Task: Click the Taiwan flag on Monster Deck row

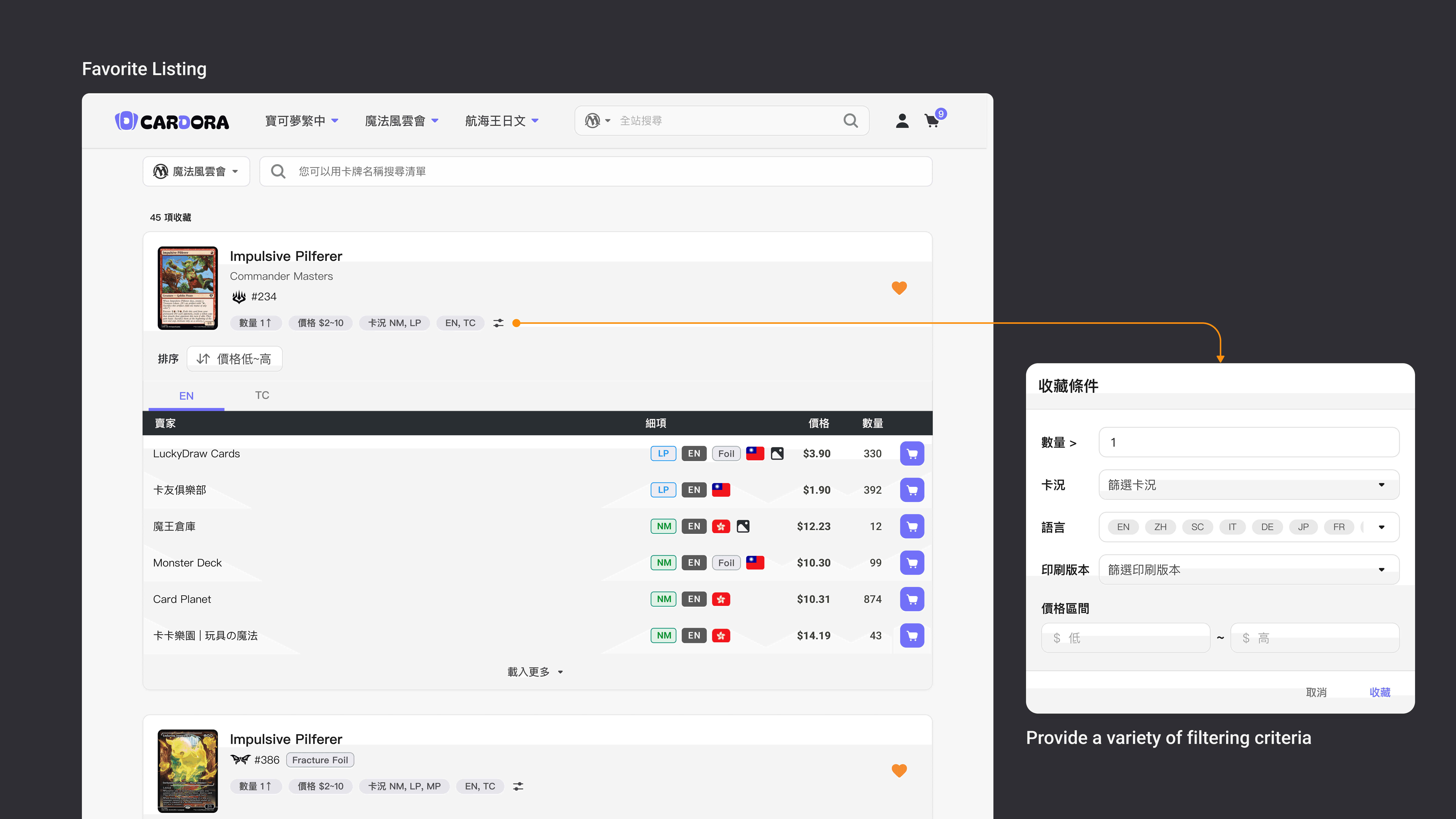Action: coord(755,562)
